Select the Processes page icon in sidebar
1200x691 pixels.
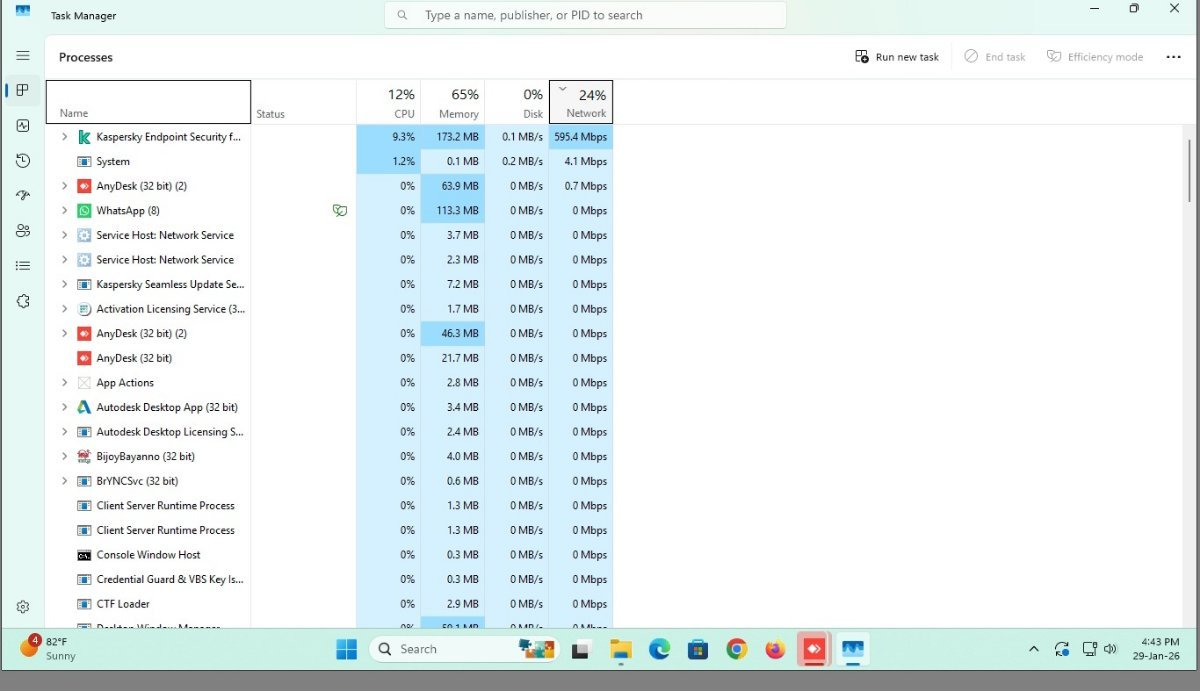coord(23,90)
